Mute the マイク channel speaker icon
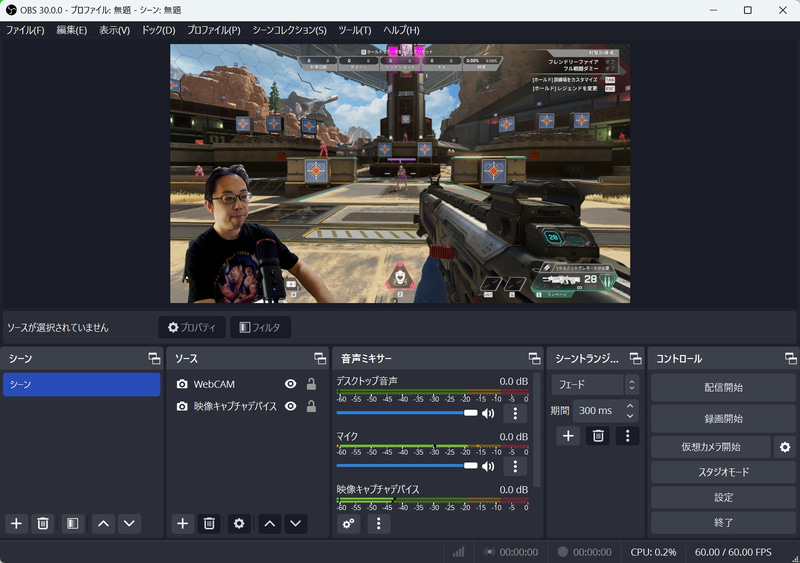The width and height of the screenshot is (800, 563). [488, 466]
